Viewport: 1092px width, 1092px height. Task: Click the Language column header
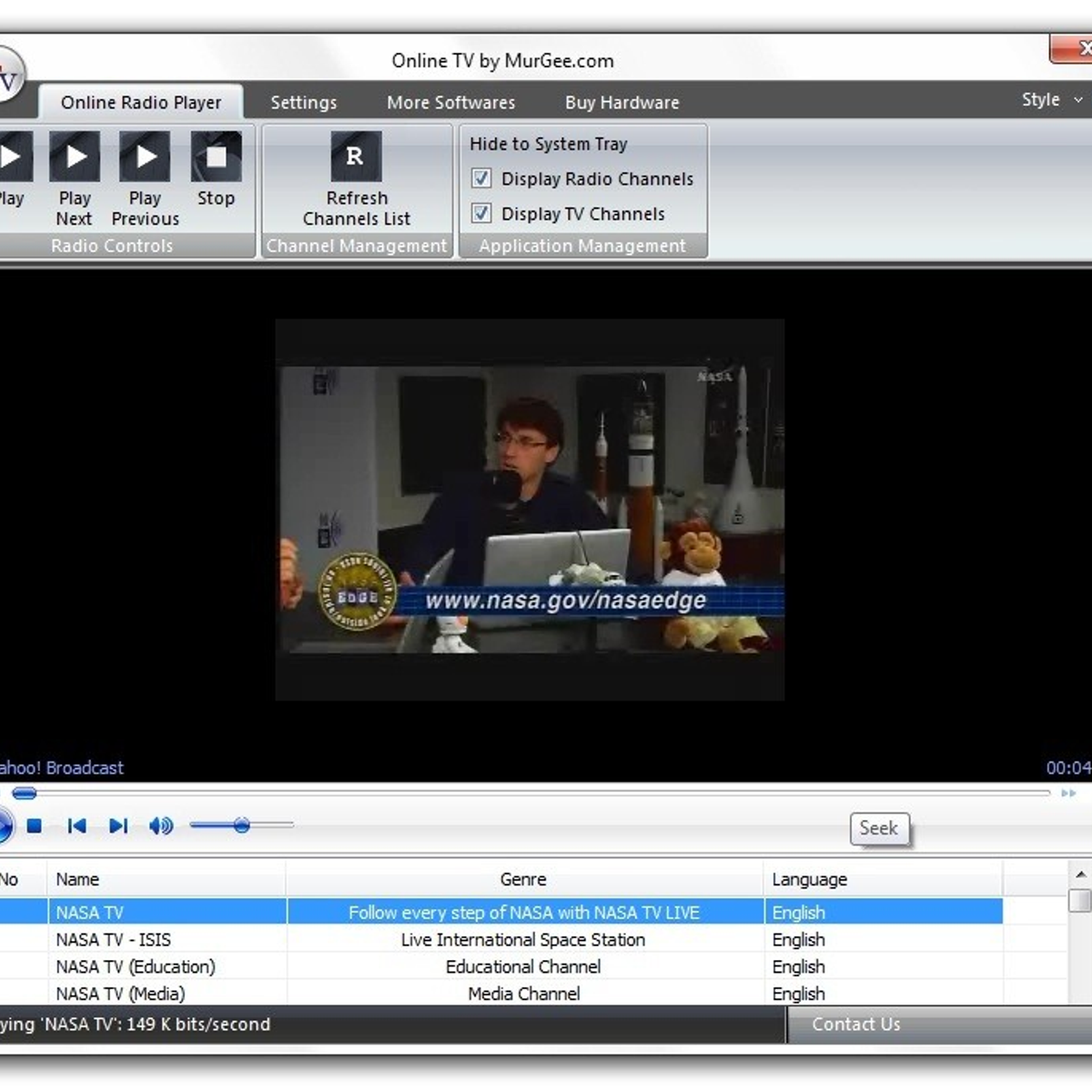tap(883, 879)
